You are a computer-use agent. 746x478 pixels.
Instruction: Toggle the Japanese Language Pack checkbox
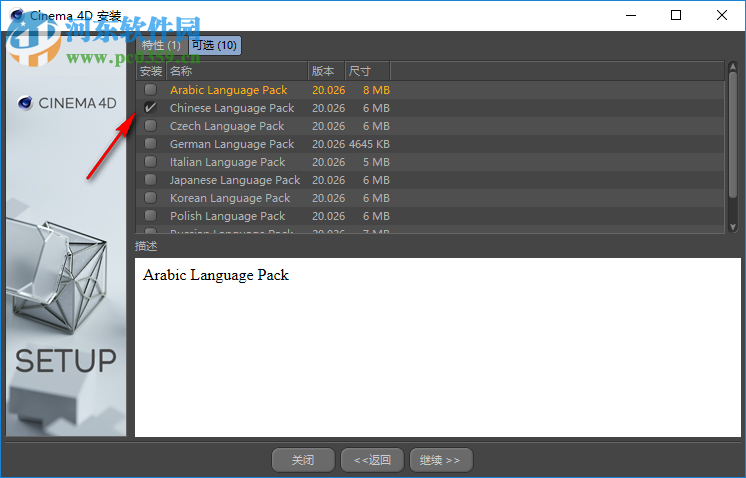(150, 180)
